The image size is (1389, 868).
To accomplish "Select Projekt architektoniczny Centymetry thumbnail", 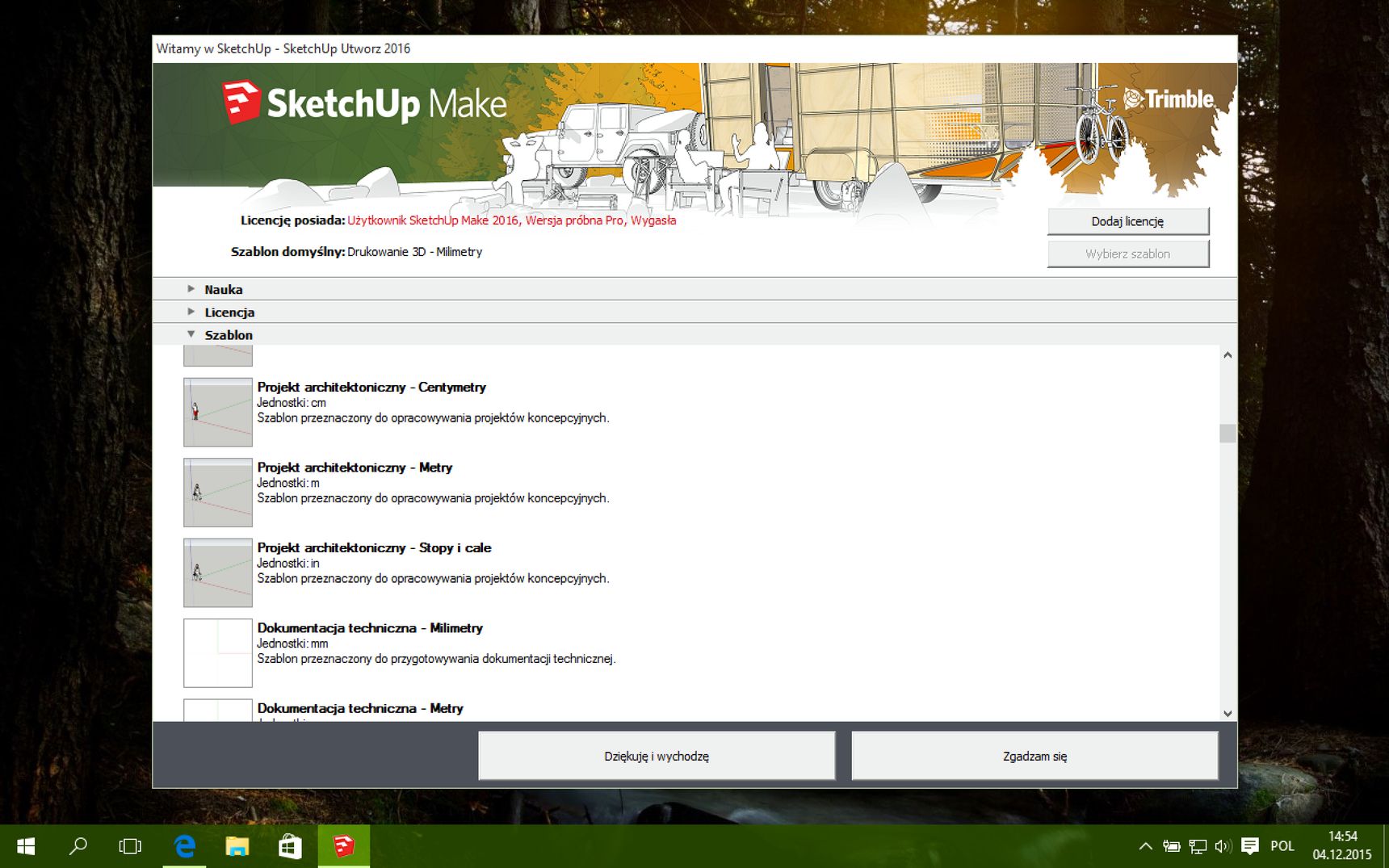I will click(218, 412).
